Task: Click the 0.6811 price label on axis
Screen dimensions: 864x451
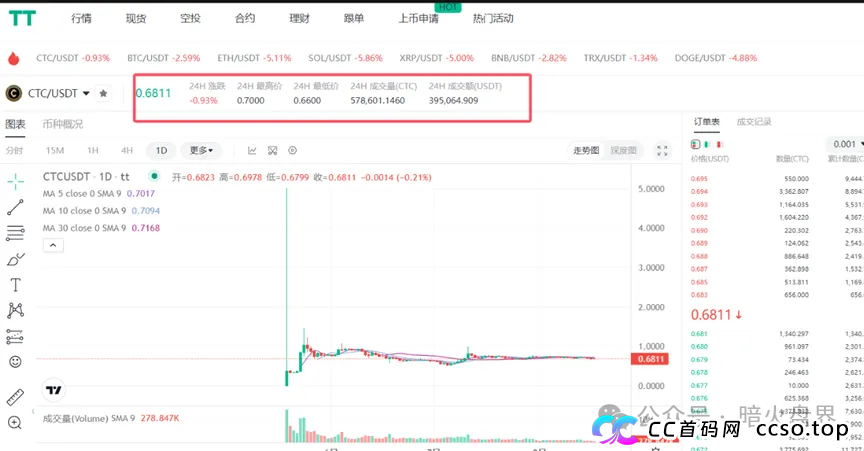Action: pyautogui.click(x=650, y=359)
